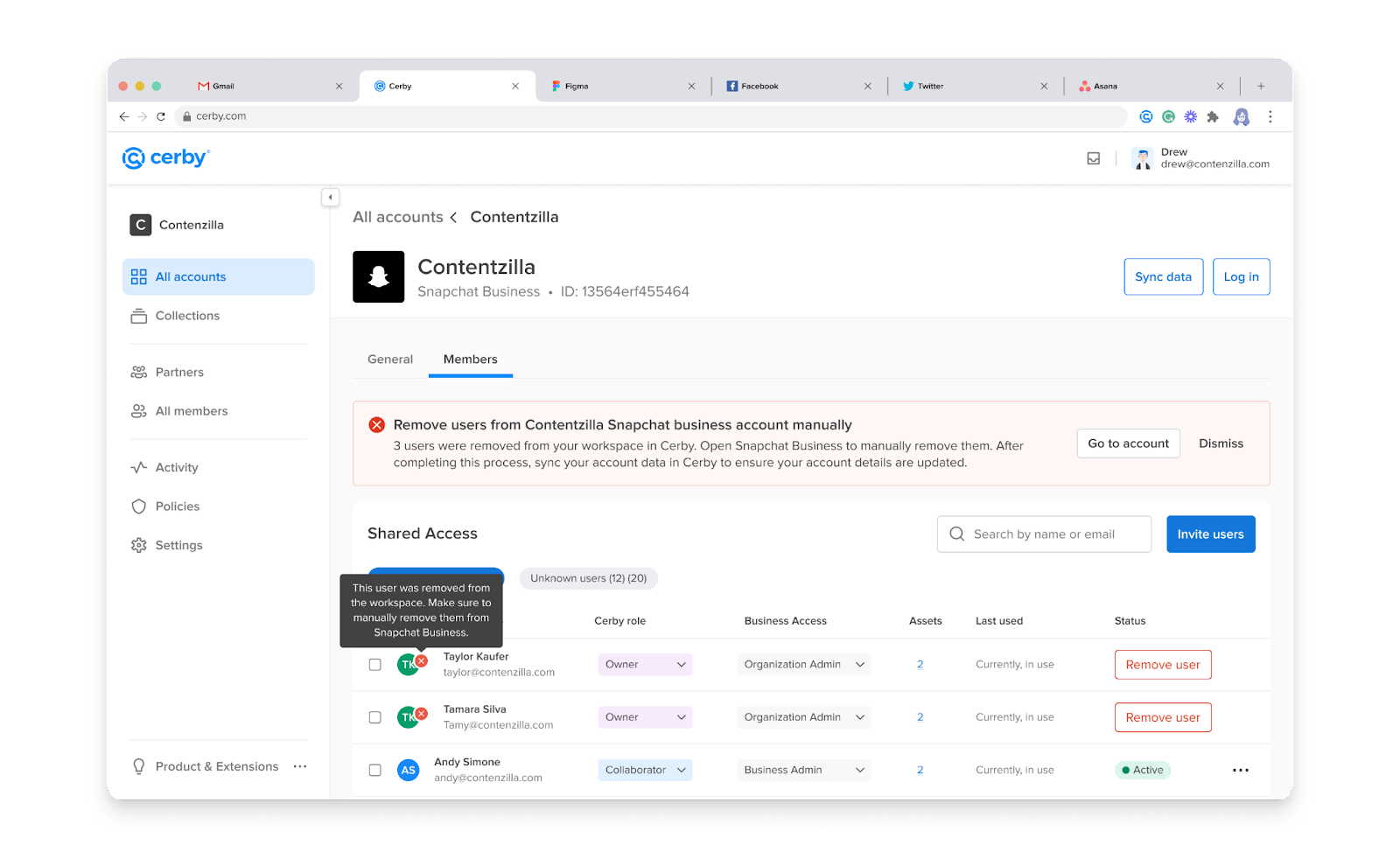1400x859 pixels.
Task: Select the Unknown users (12) (20) filter chip
Action: (589, 578)
